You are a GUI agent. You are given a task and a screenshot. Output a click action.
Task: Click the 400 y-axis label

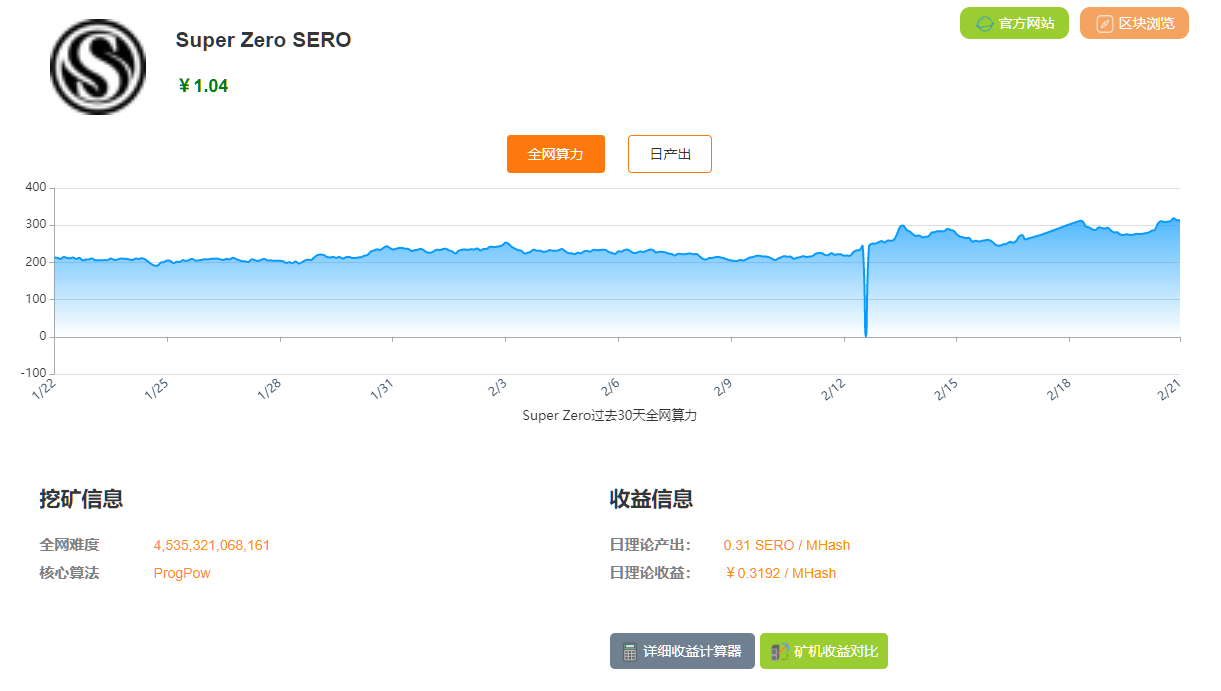[35, 187]
